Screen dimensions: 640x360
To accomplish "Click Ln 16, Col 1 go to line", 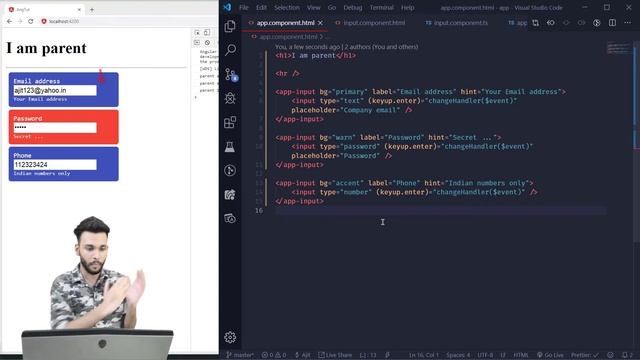I will click(424, 355).
